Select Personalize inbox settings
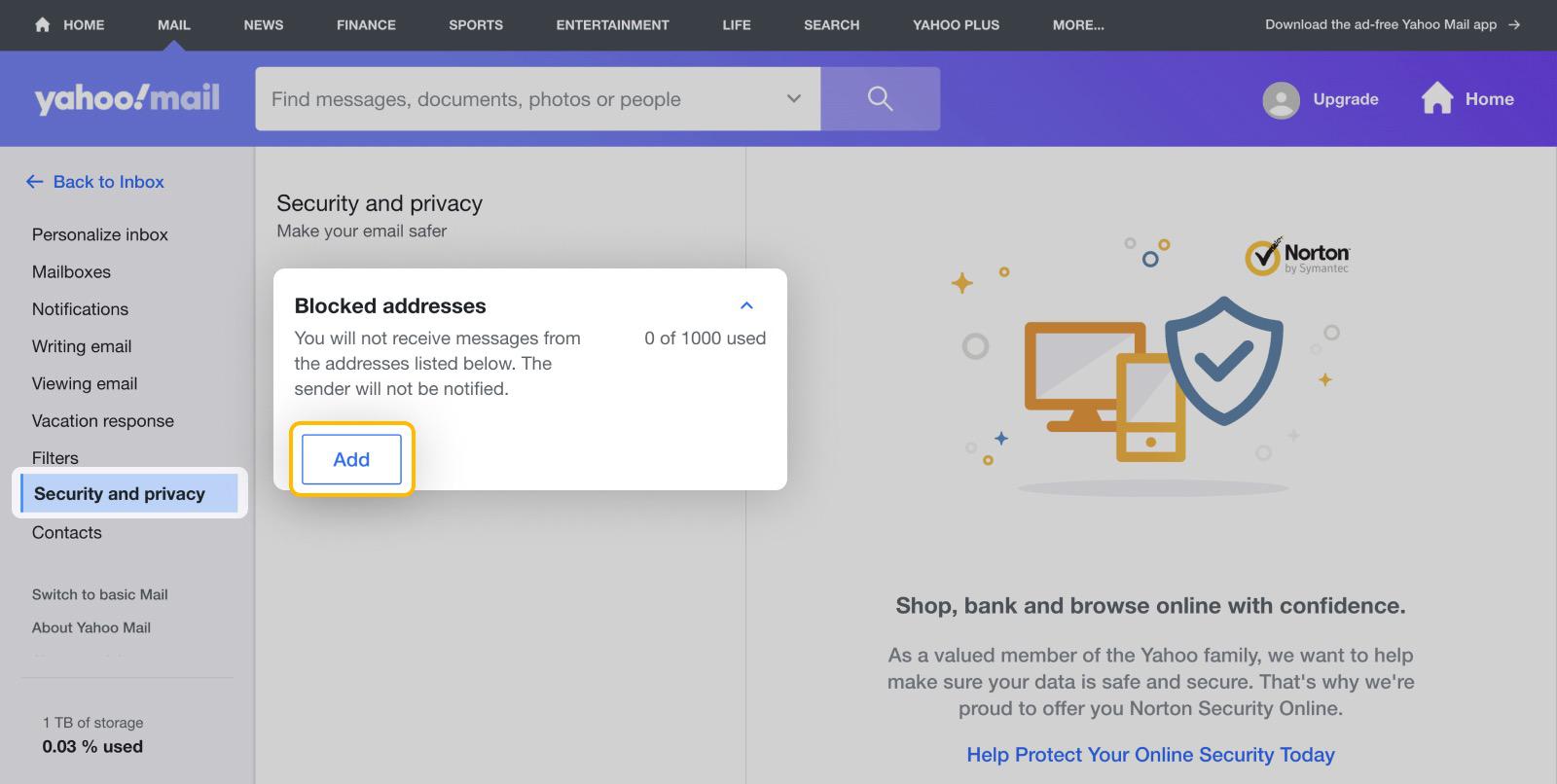1557x784 pixels. coord(99,234)
